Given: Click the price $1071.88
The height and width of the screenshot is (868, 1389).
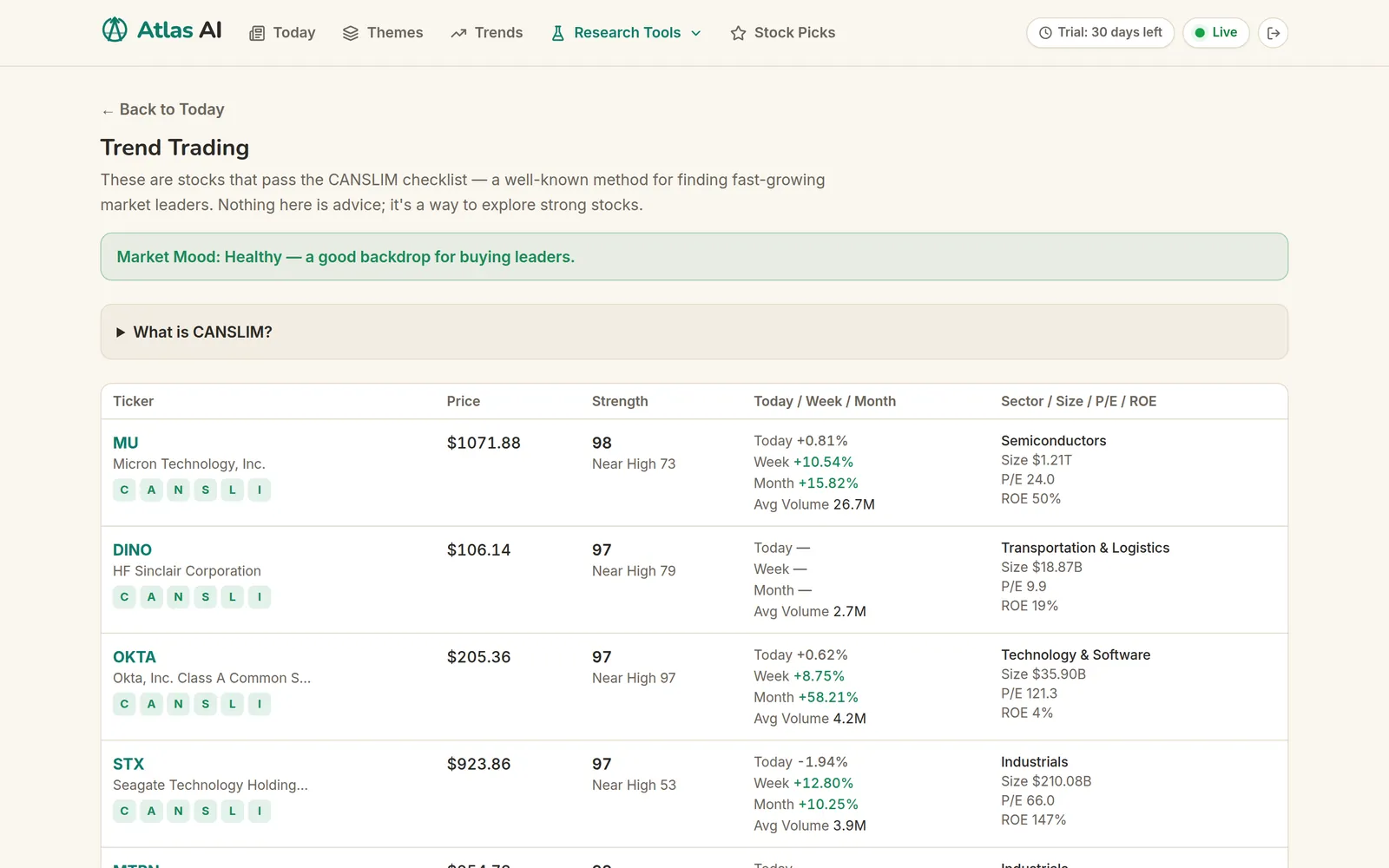Looking at the screenshot, I should click(484, 443).
